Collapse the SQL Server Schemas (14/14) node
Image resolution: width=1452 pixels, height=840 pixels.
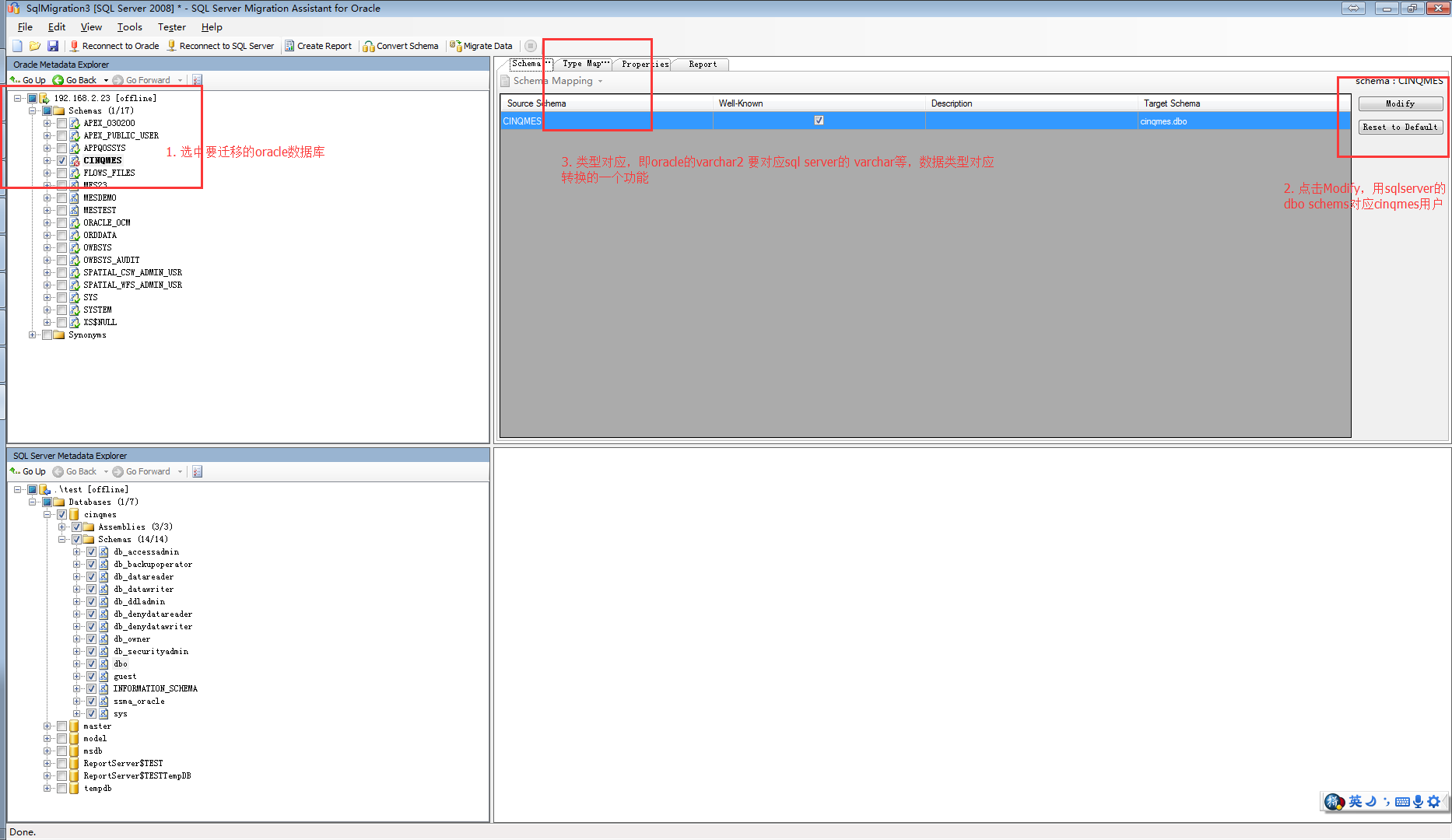[61, 539]
